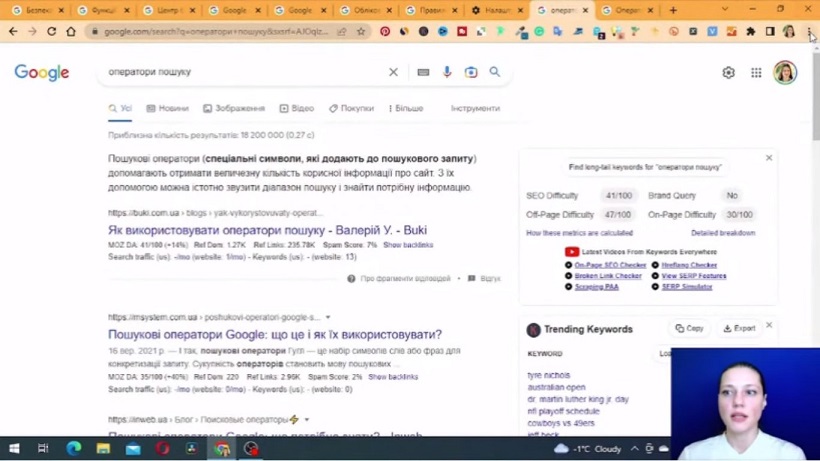Open the tab search dropdown
The image size is (820, 461).
725,9
